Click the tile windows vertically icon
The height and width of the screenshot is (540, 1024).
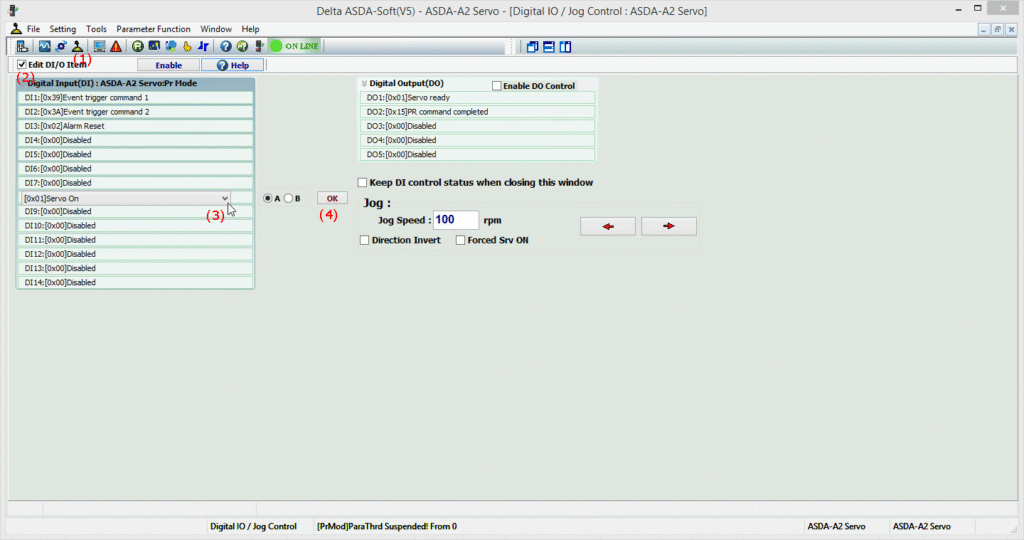pyautogui.click(x=565, y=46)
